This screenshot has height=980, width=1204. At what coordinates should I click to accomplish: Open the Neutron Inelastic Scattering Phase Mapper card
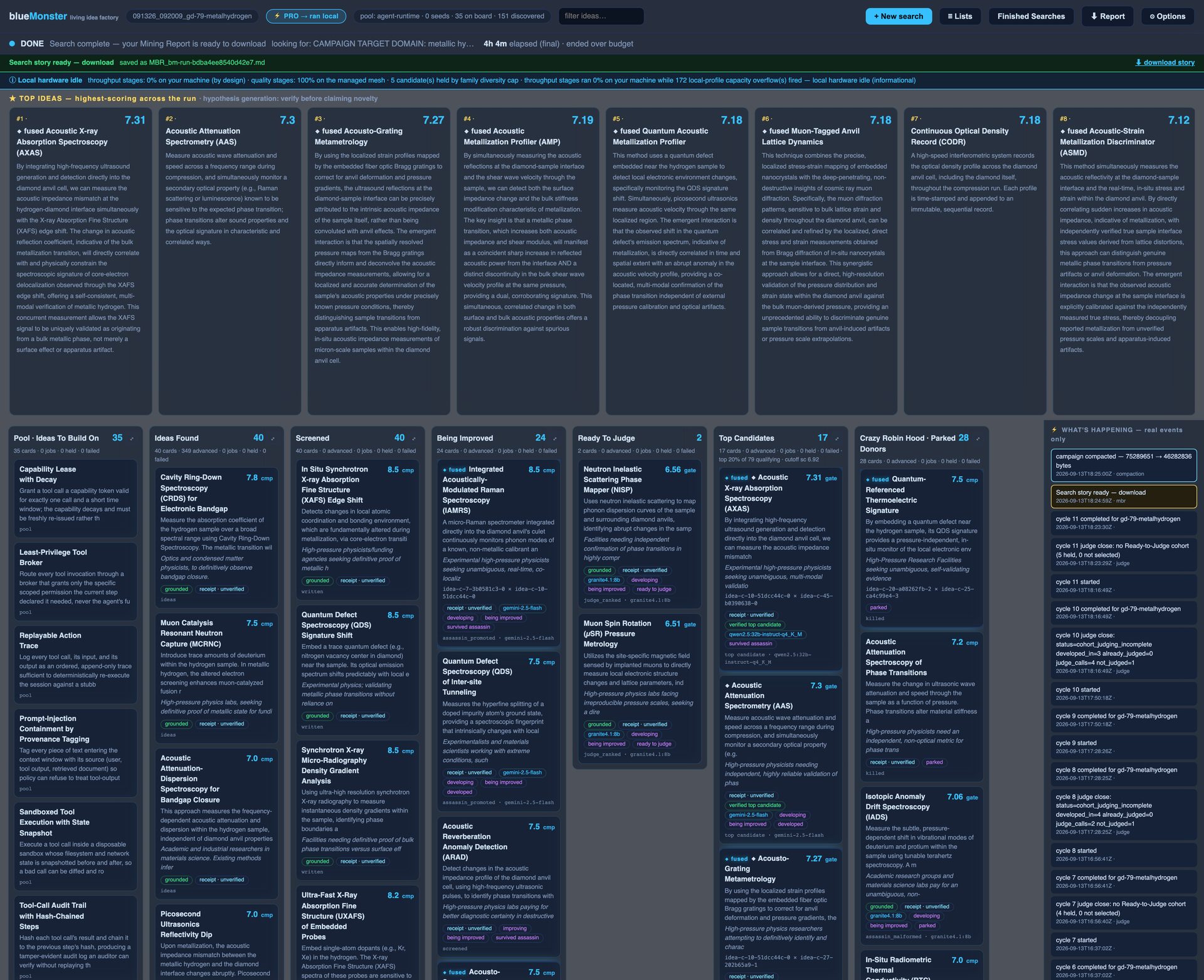point(640,534)
